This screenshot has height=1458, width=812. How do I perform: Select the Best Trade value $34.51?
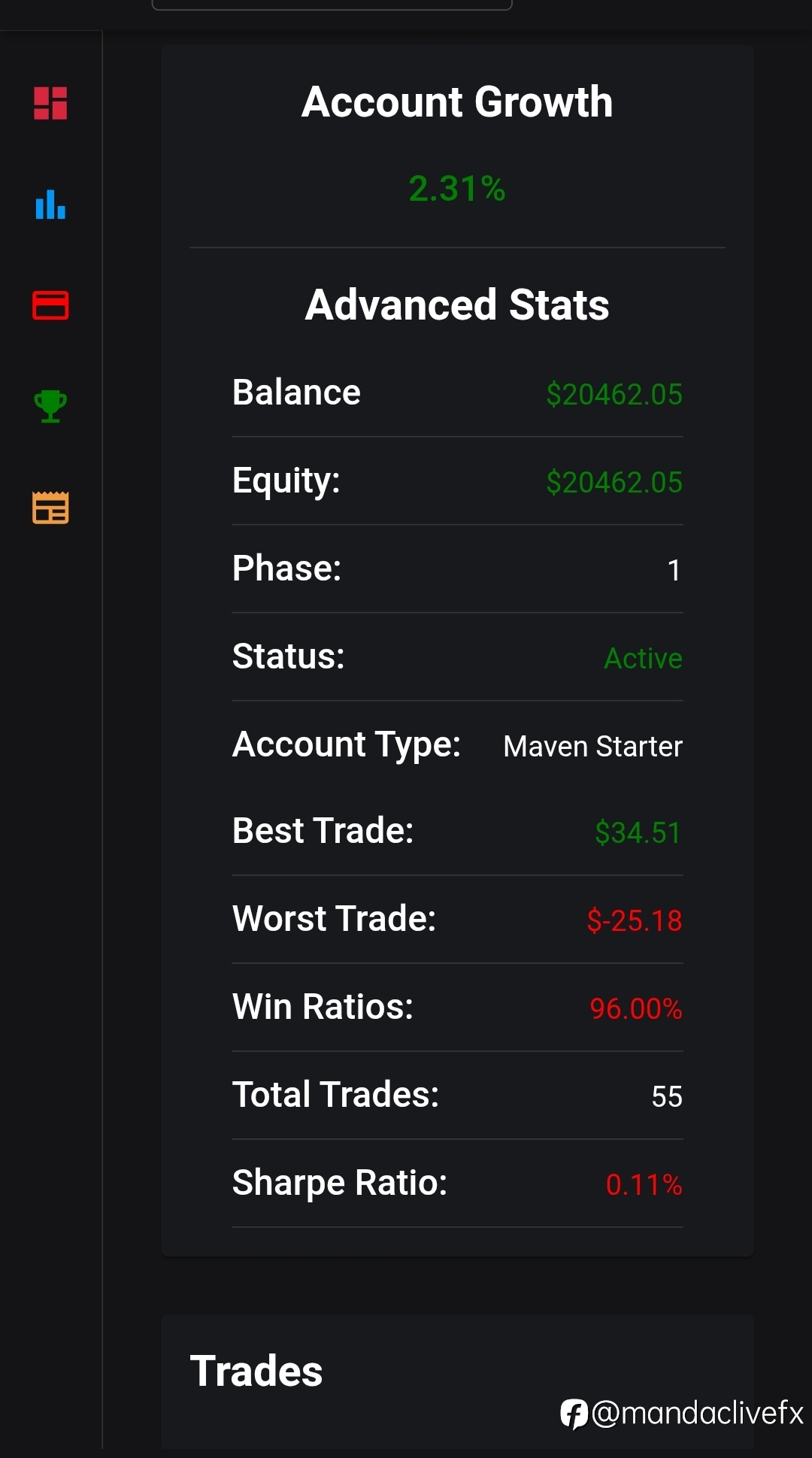[638, 832]
